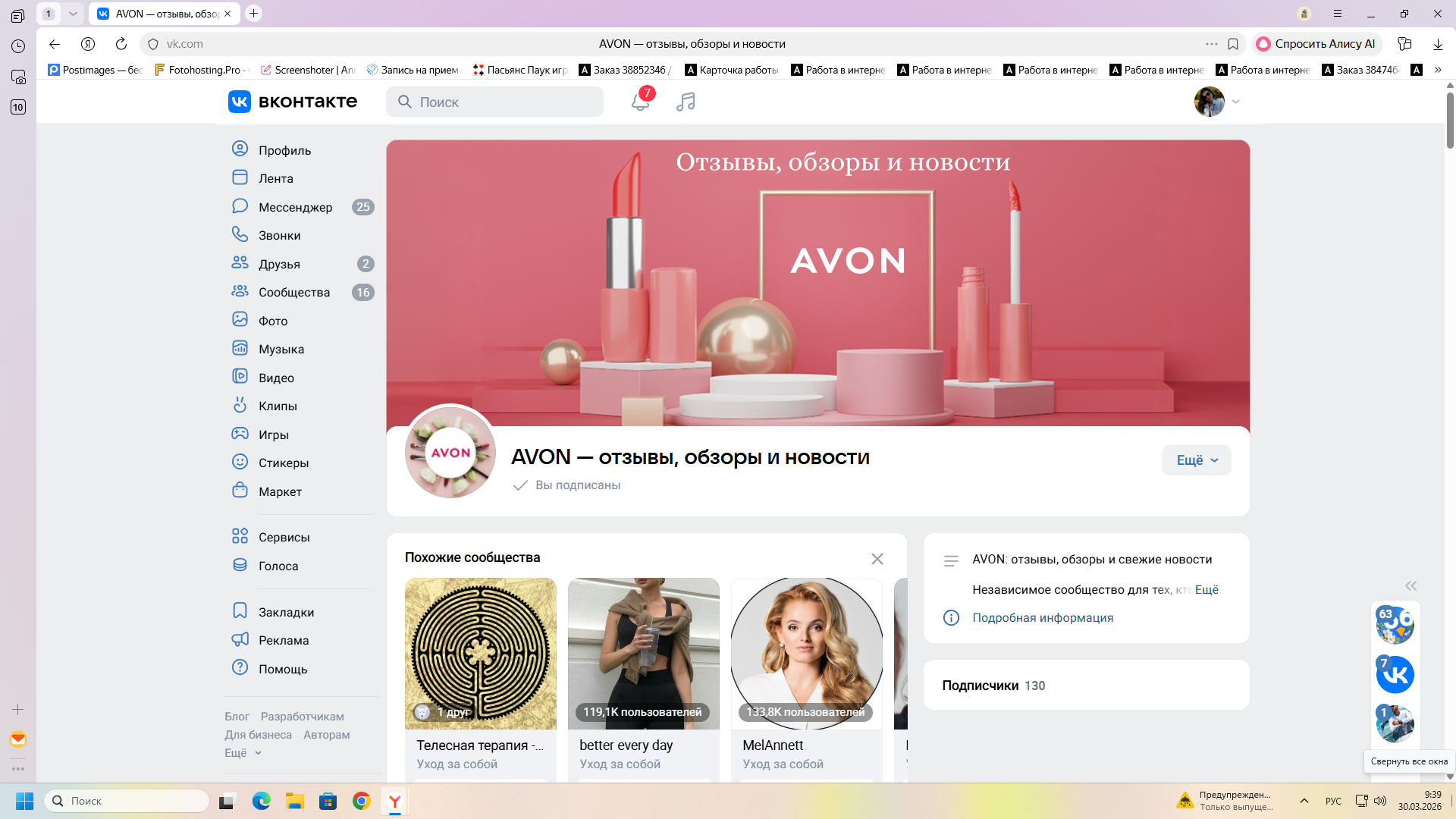Image resolution: width=1456 pixels, height=819 pixels.
Task: Open Messenger in the left sidebar
Action: pyautogui.click(x=295, y=207)
